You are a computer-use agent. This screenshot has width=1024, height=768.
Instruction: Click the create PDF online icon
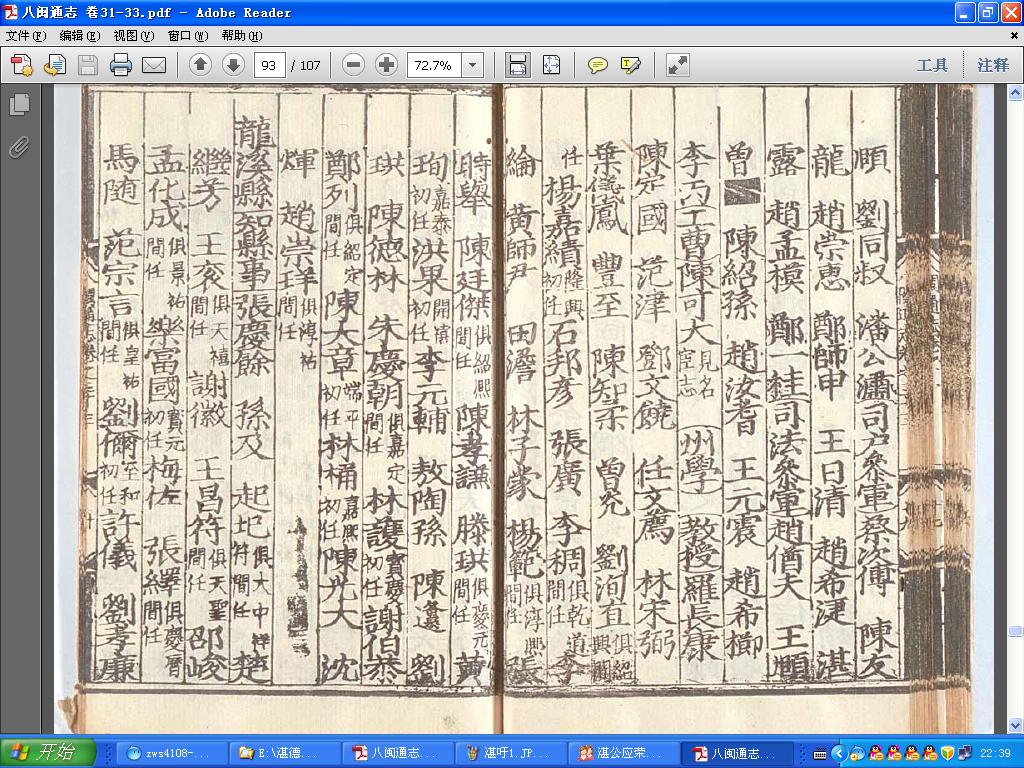(x=22, y=65)
